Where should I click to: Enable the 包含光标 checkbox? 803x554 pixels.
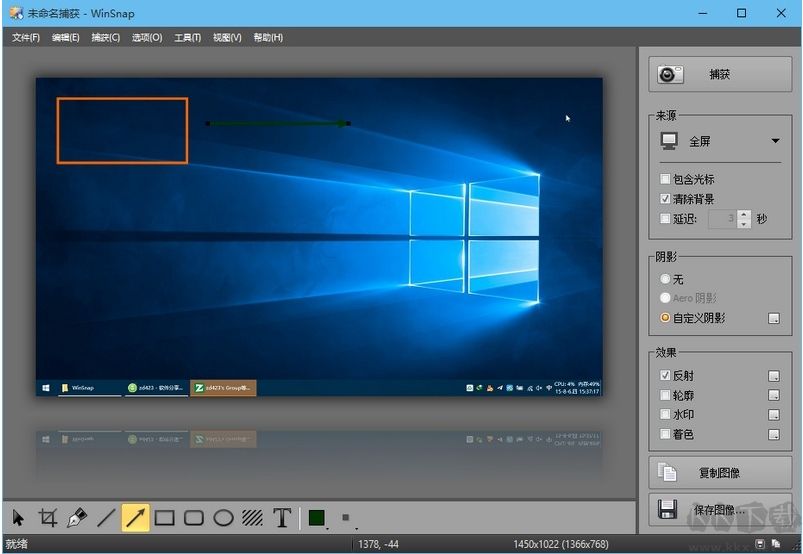coord(666,180)
